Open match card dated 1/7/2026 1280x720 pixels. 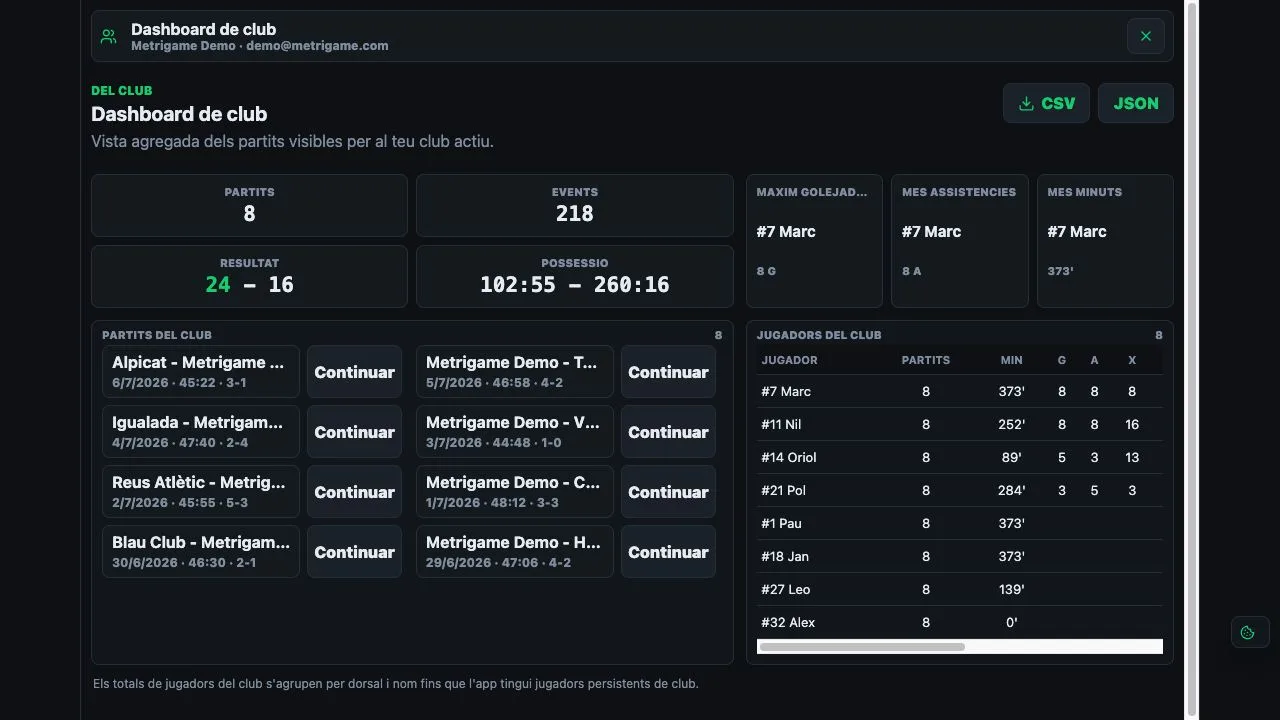pyautogui.click(x=515, y=492)
